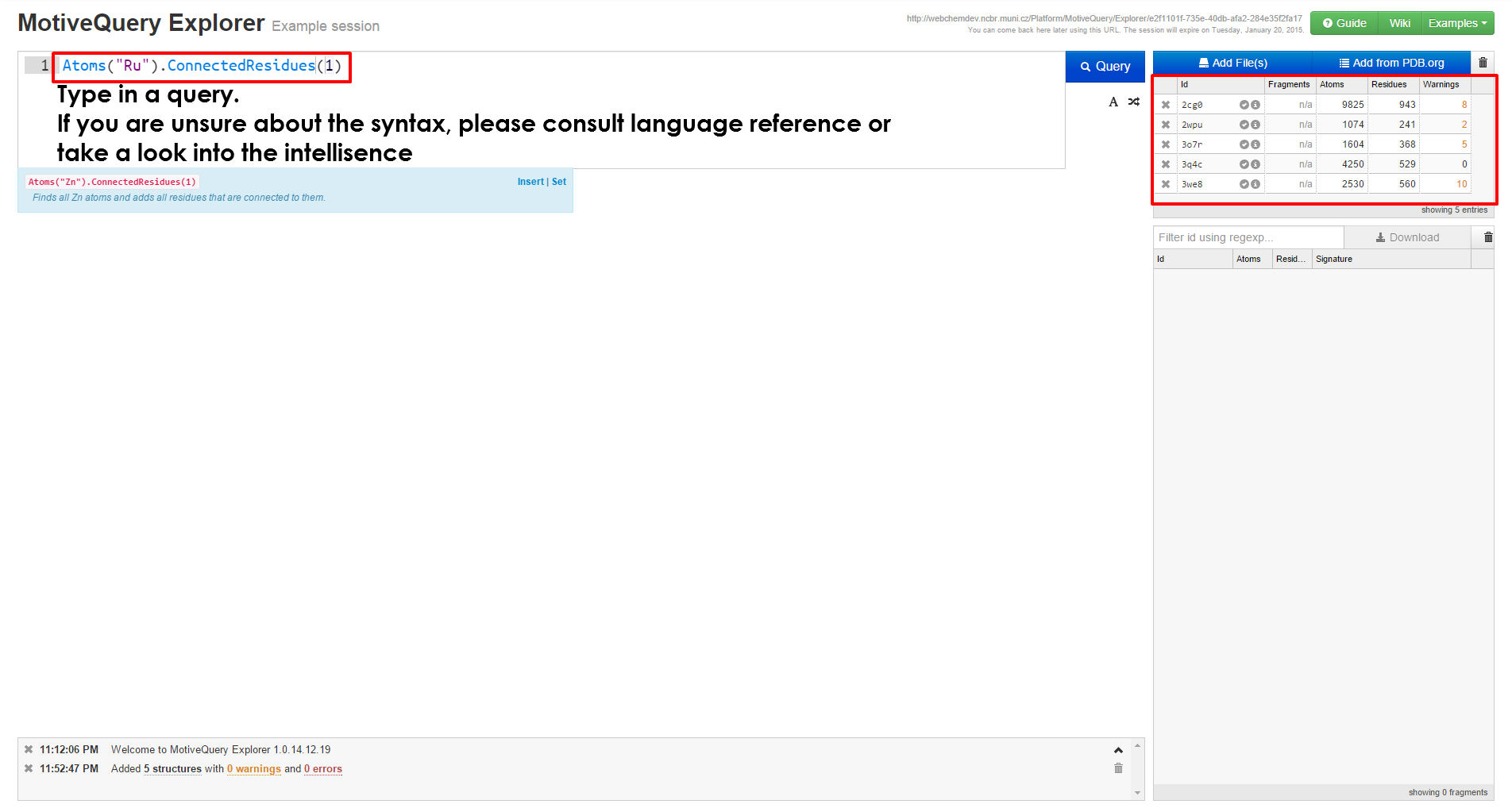Click trash icon next to Download button

[x=1488, y=237]
